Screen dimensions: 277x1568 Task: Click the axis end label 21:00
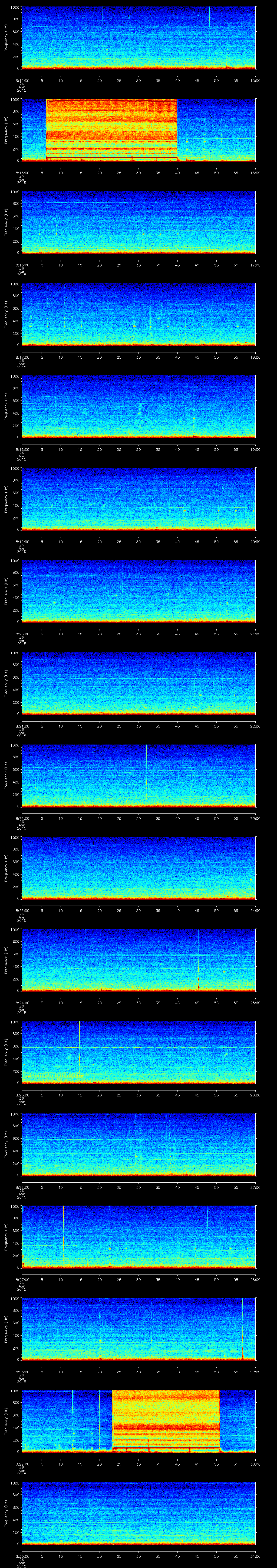[255, 634]
